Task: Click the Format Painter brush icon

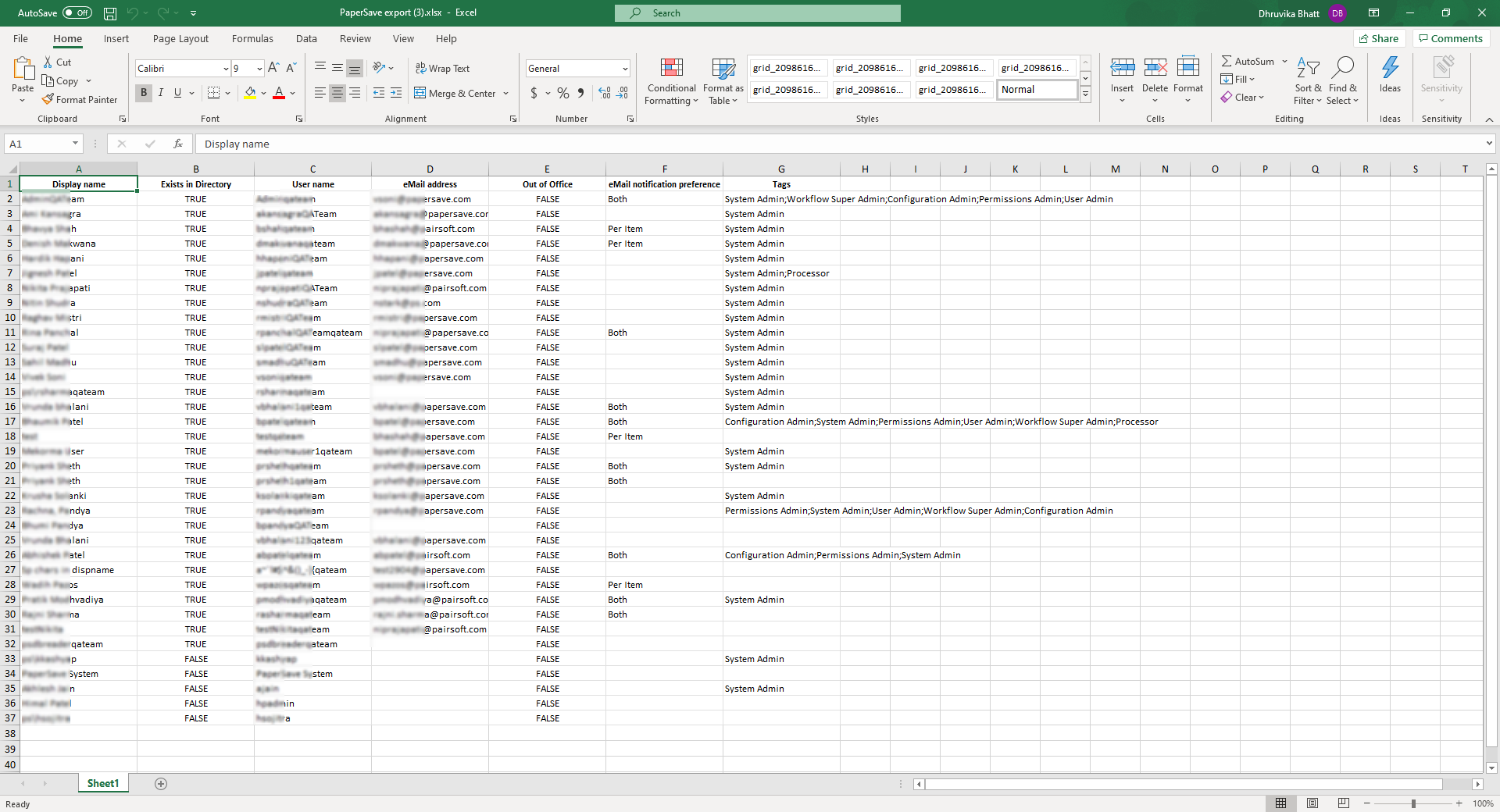Action: 48,99
